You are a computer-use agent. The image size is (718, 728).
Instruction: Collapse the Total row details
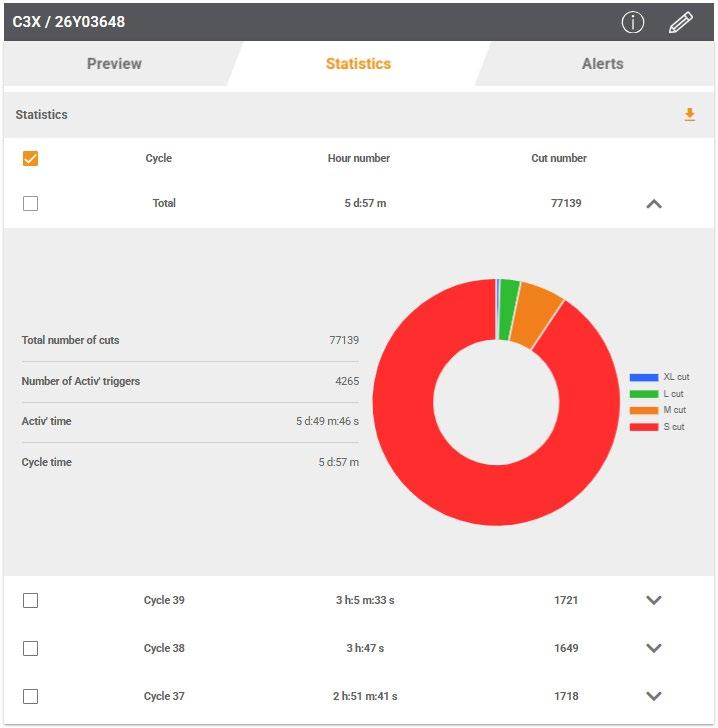point(654,204)
